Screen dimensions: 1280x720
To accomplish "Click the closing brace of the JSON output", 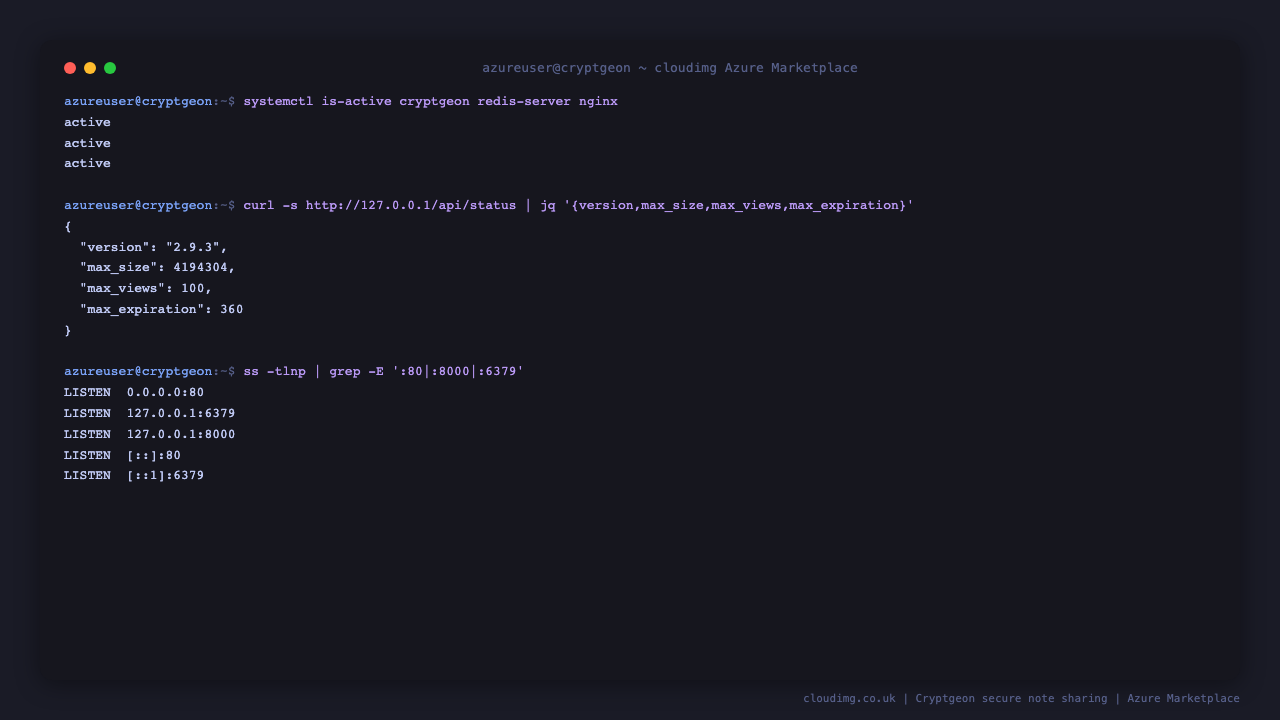I will 68,330.
